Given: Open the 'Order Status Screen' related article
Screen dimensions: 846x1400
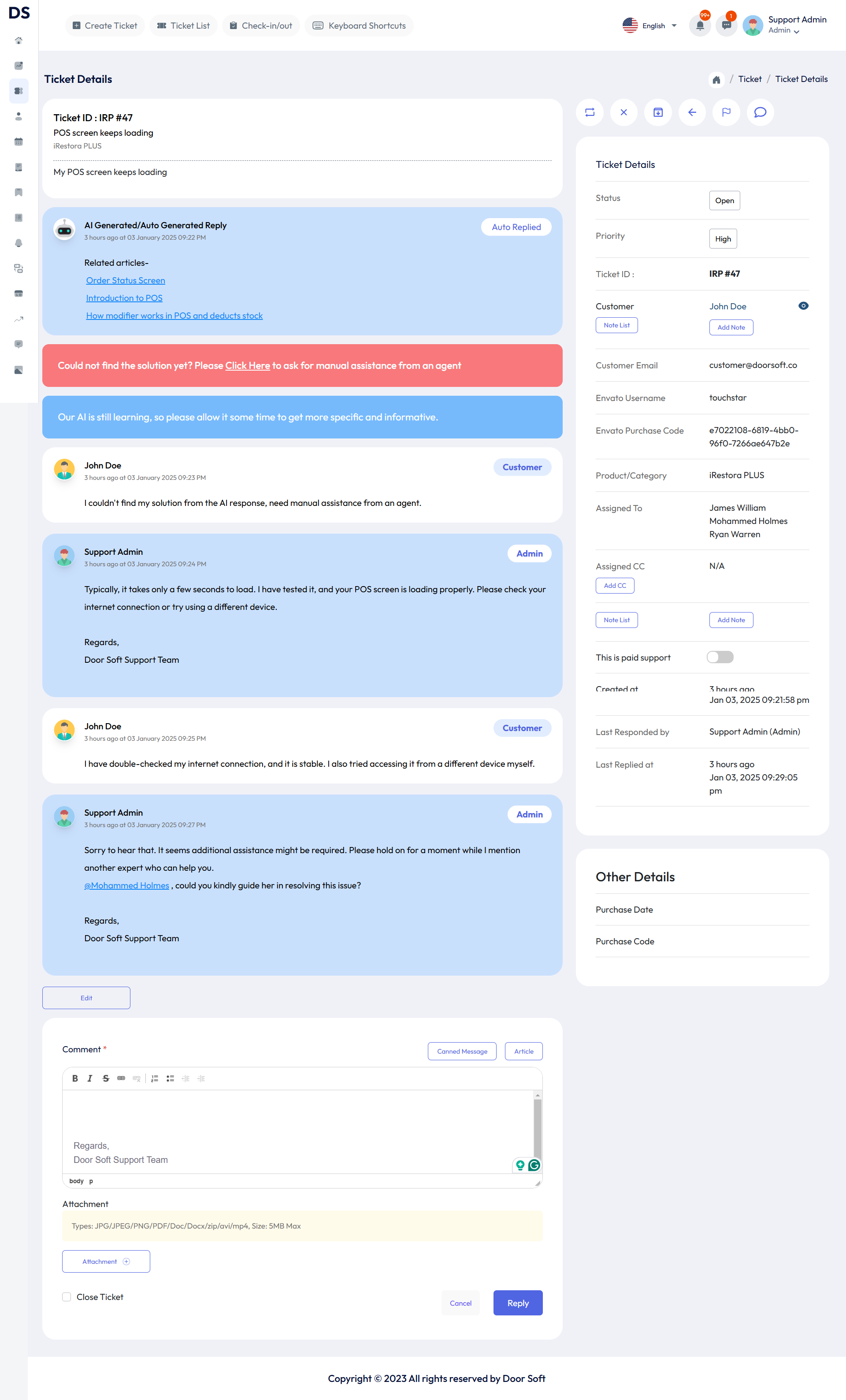Looking at the screenshot, I should [125, 280].
